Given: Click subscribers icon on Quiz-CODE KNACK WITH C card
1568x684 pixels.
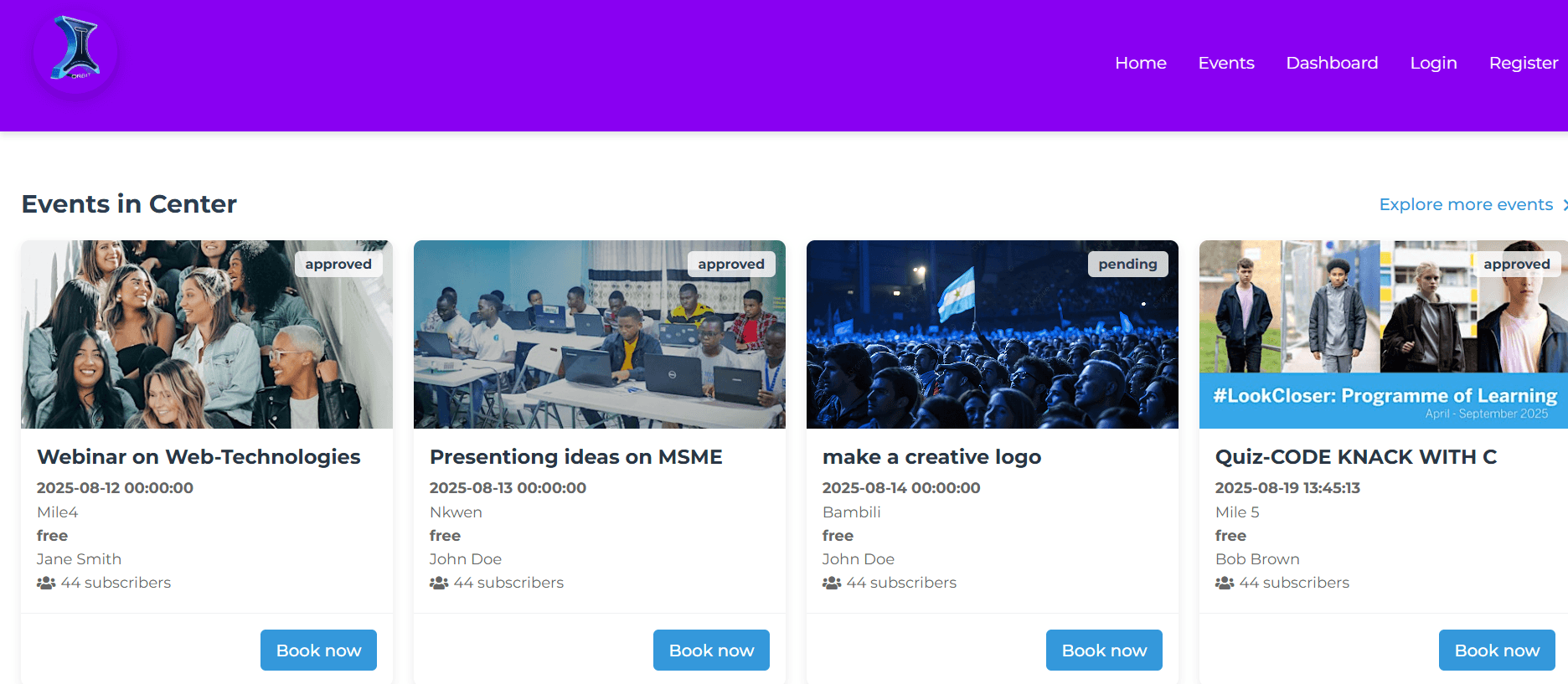Looking at the screenshot, I should click(x=1225, y=583).
